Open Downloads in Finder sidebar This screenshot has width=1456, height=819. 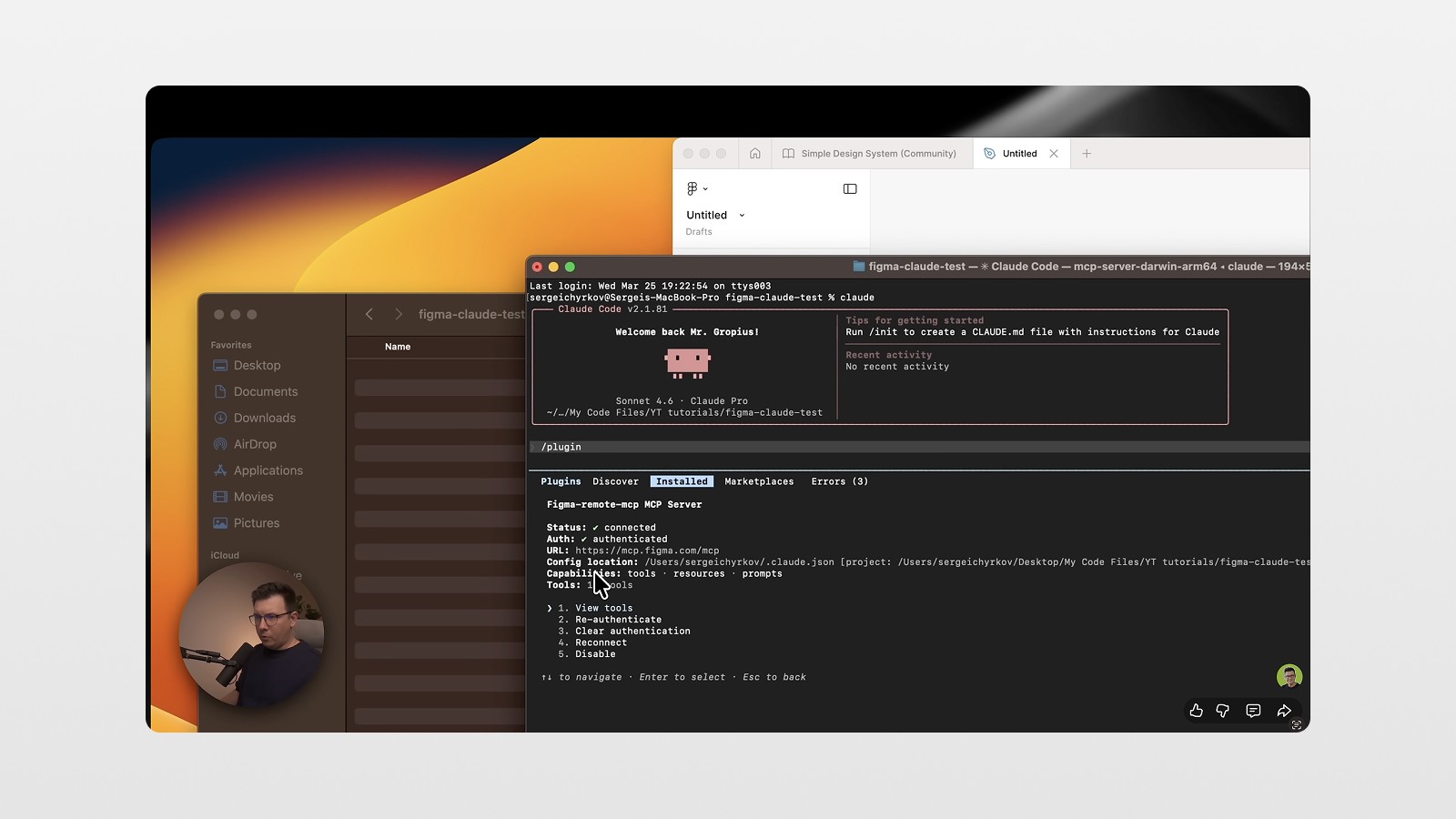(x=254, y=418)
